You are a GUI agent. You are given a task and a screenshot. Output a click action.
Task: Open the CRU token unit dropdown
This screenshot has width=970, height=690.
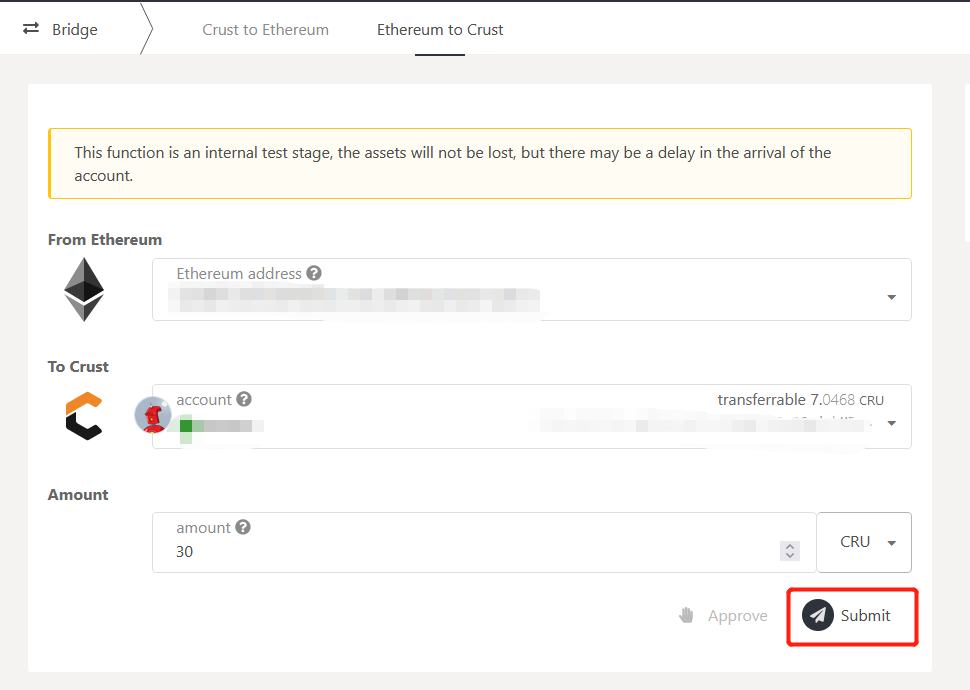pyautogui.click(x=864, y=542)
